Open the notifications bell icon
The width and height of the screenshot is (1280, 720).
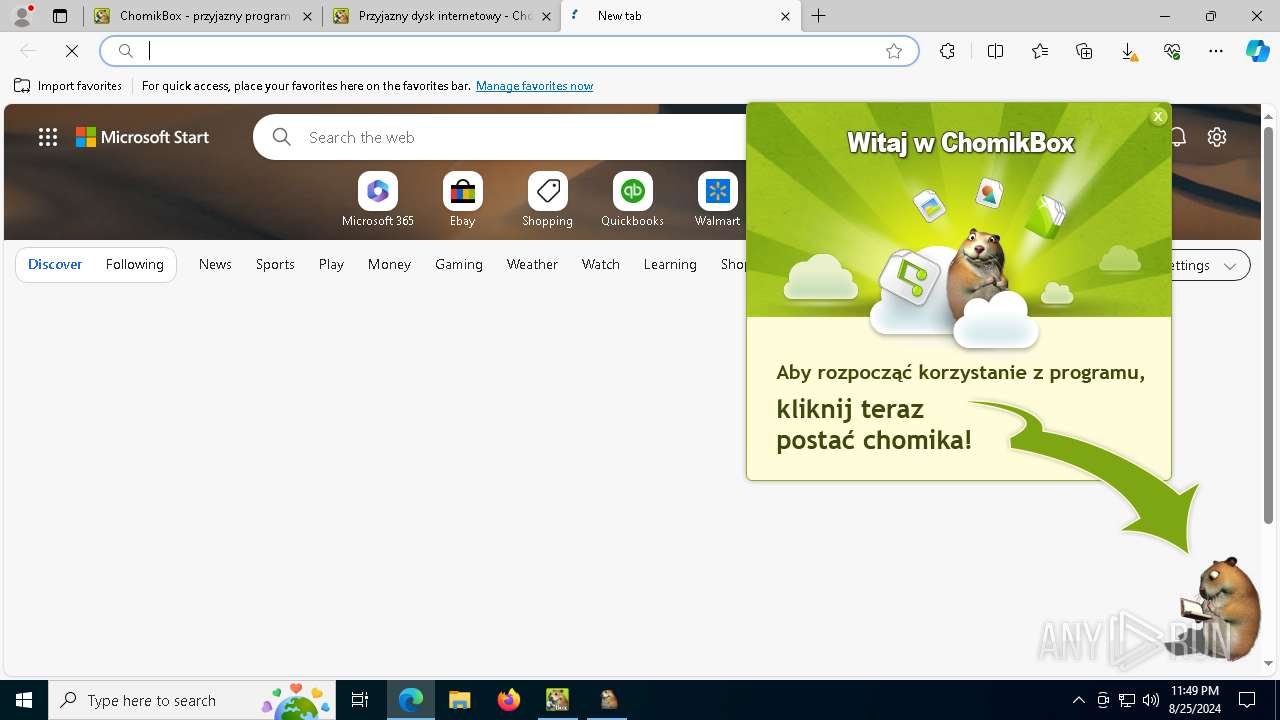click(1178, 137)
